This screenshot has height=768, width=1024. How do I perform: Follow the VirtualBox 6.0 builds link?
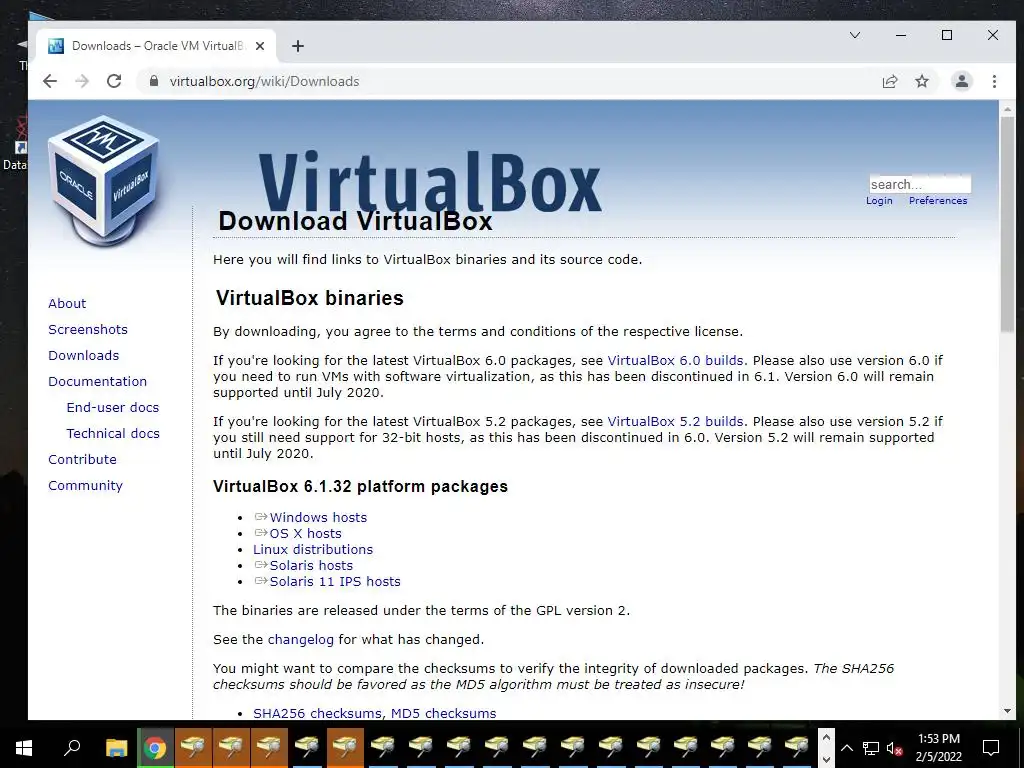pyautogui.click(x=675, y=360)
